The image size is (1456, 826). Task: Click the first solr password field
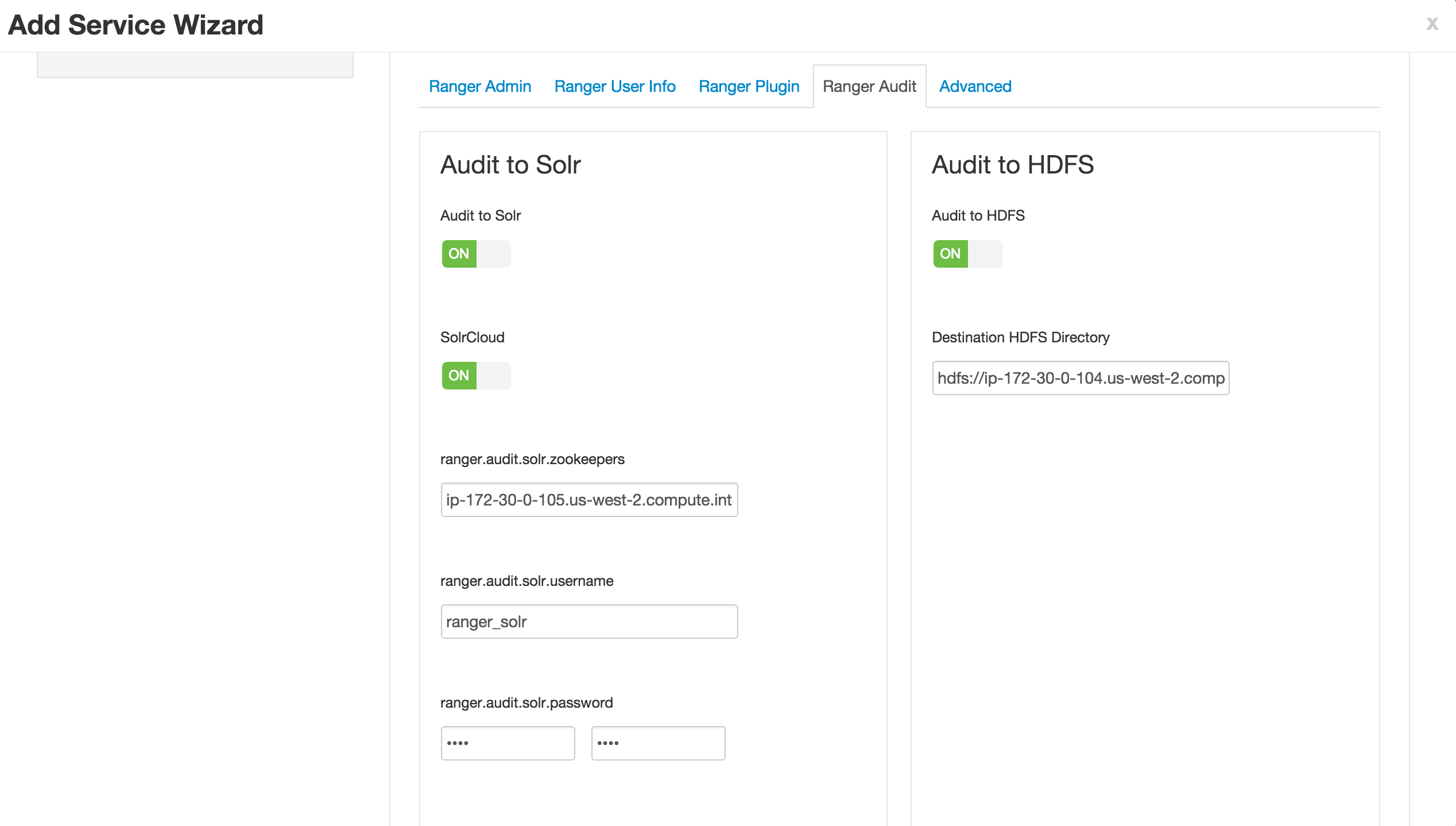(x=508, y=743)
